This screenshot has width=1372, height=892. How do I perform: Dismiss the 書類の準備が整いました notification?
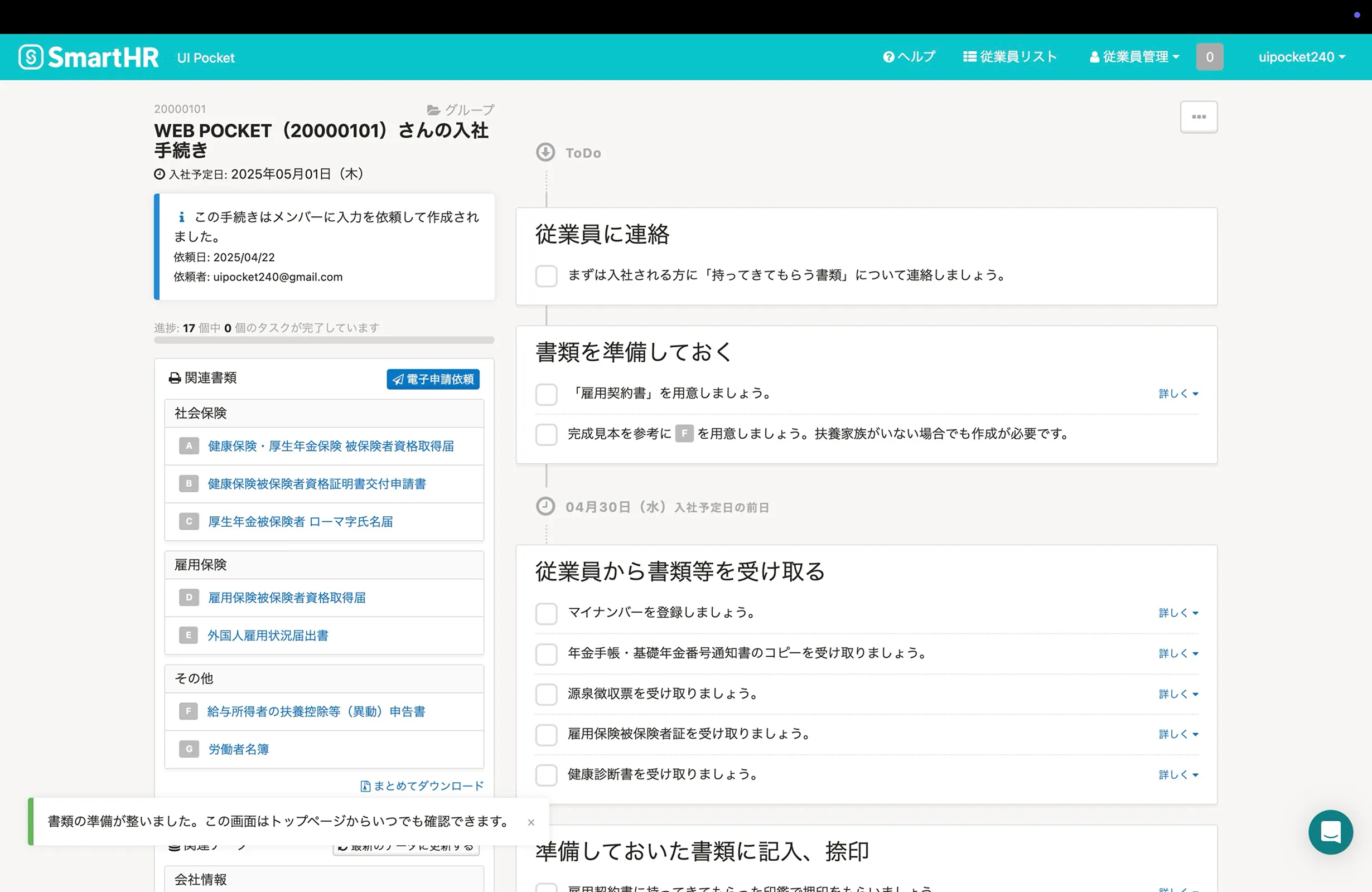point(531,822)
